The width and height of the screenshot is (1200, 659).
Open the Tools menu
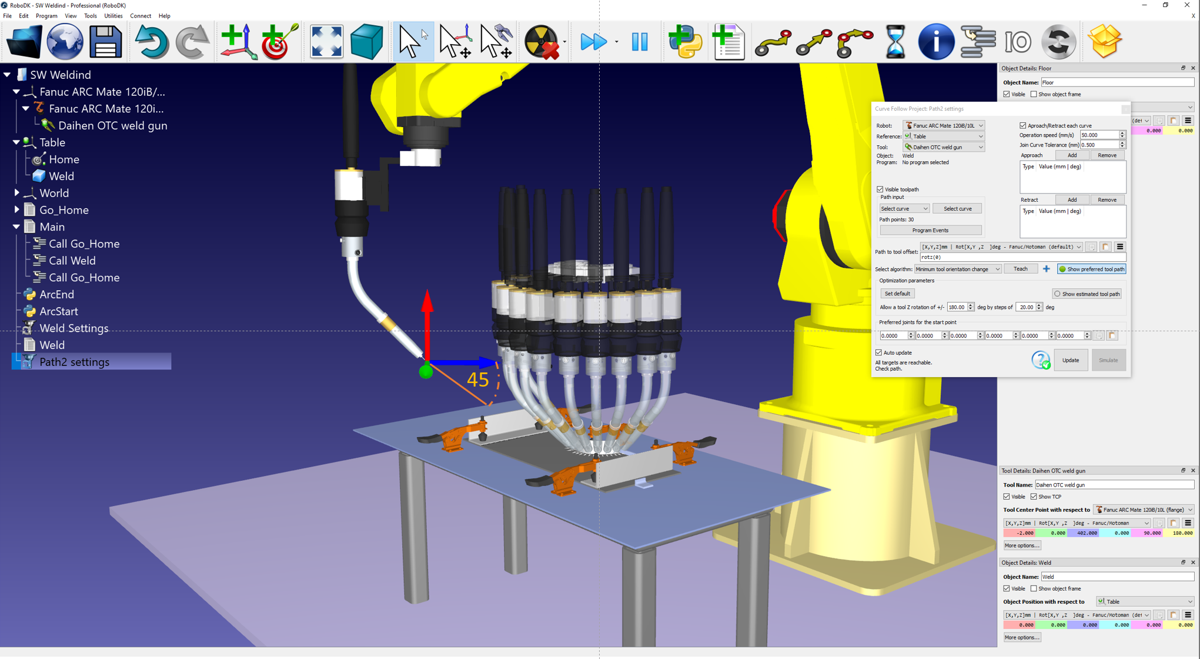[91, 16]
